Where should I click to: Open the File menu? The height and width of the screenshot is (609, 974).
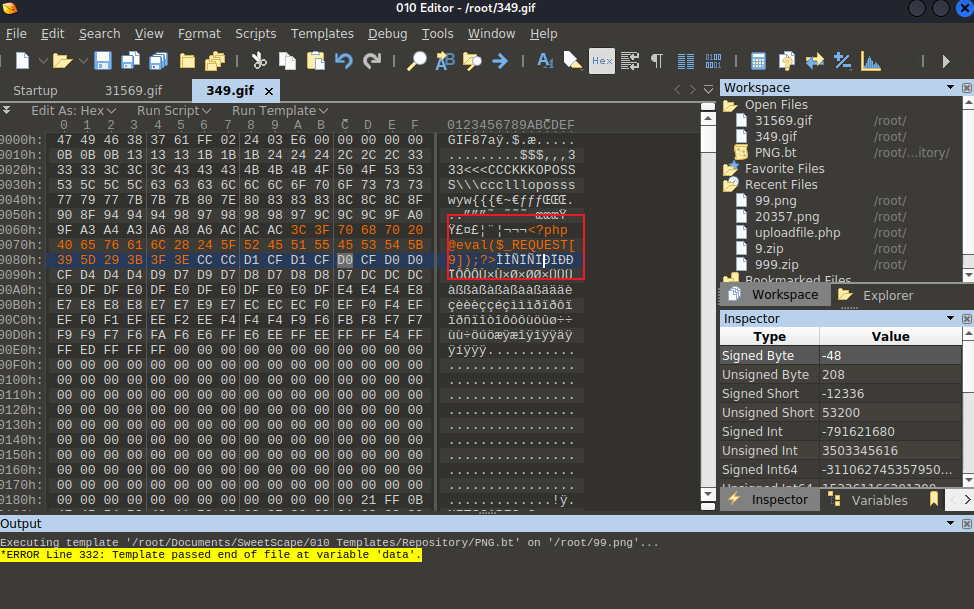16,34
